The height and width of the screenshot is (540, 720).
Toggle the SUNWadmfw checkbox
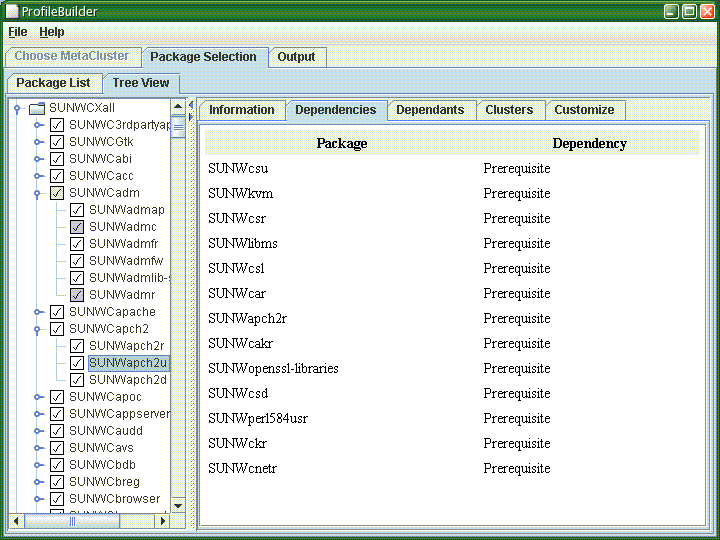coord(77,261)
